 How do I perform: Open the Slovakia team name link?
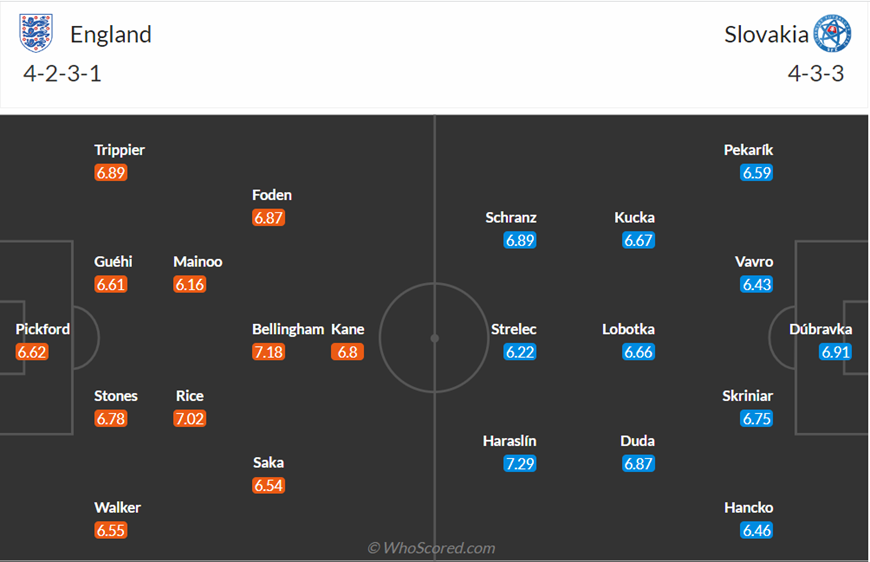(766, 34)
